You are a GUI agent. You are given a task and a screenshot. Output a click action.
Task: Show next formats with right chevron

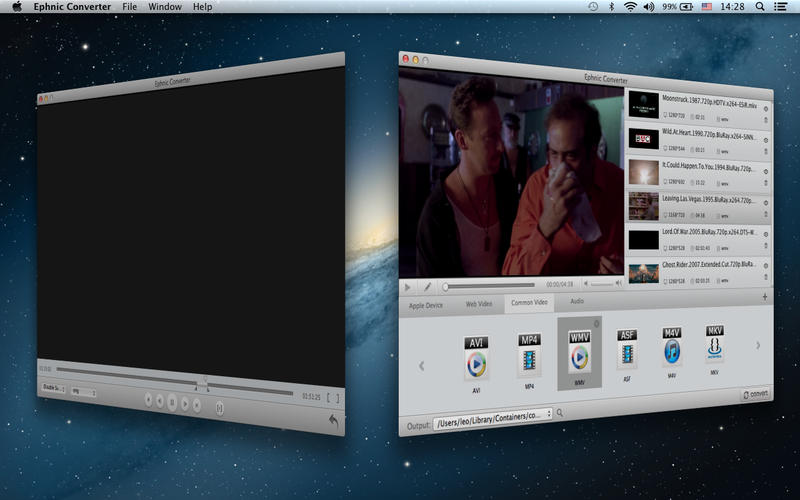(x=758, y=345)
